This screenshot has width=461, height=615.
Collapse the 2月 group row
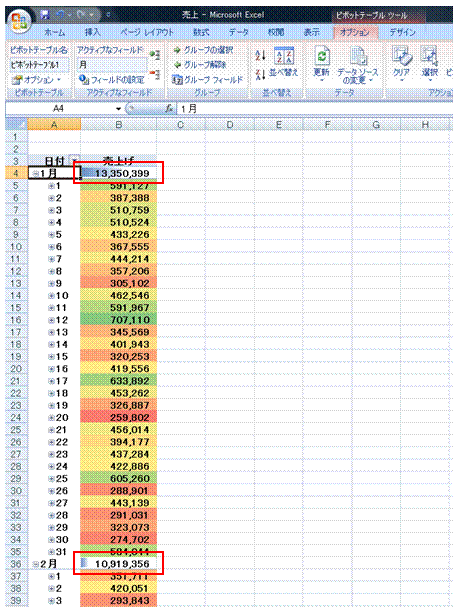(x=35, y=564)
